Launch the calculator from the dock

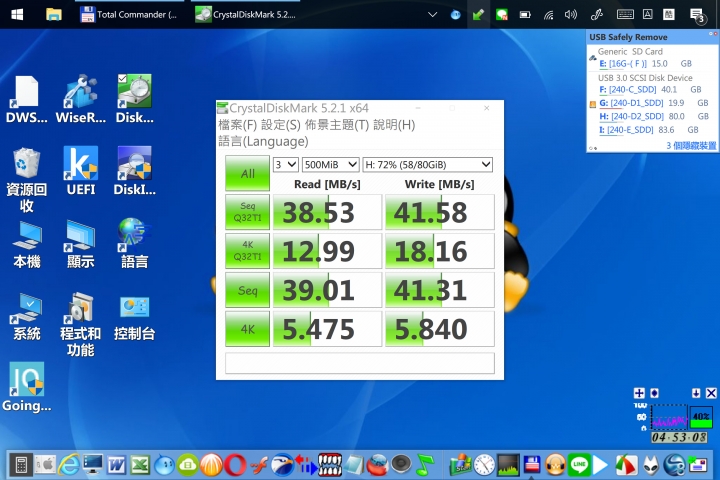pyautogui.click(x=21, y=465)
